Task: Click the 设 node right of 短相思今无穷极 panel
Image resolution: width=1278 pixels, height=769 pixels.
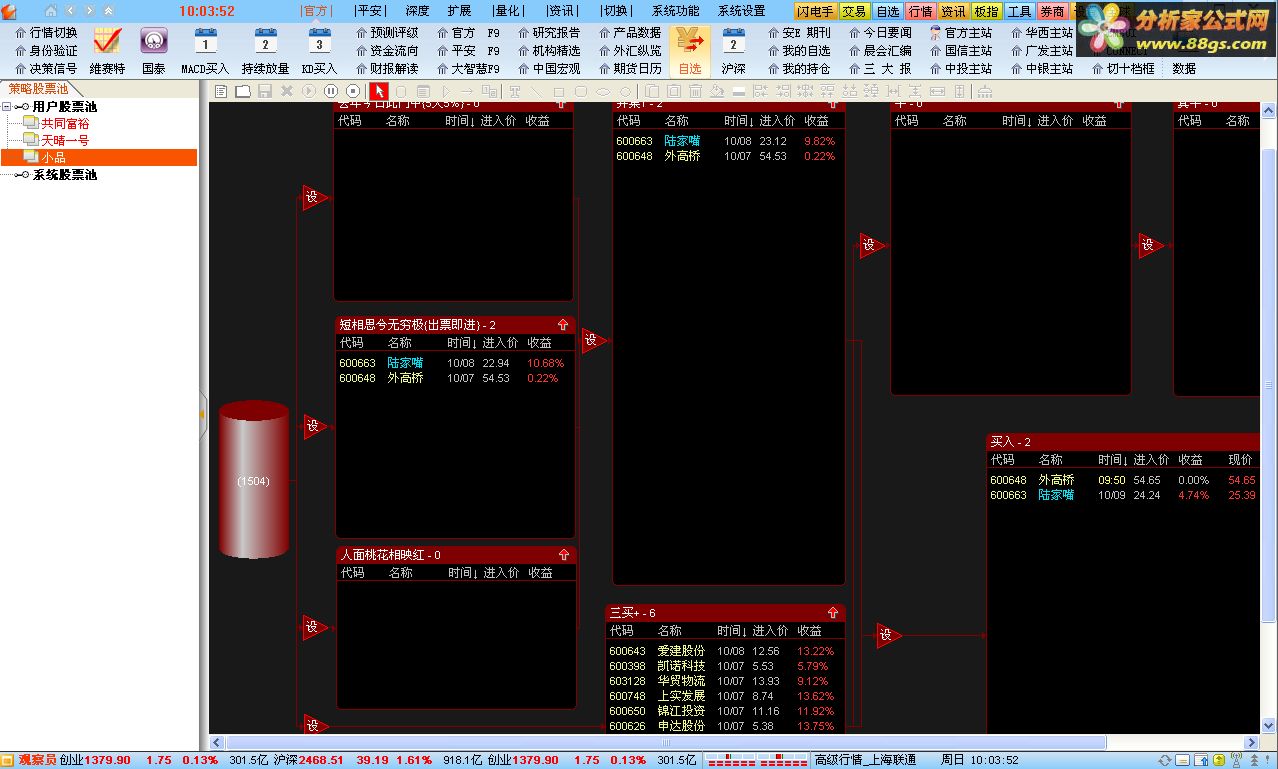Action: pyautogui.click(x=593, y=341)
